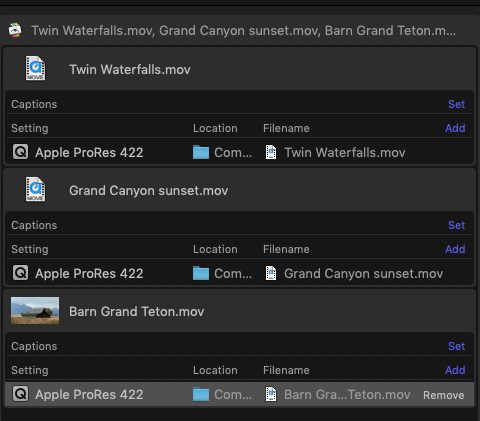Image resolution: width=480 pixels, height=421 pixels.
Task: Click the Compressor batch icon in header
Action: point(15,30)
